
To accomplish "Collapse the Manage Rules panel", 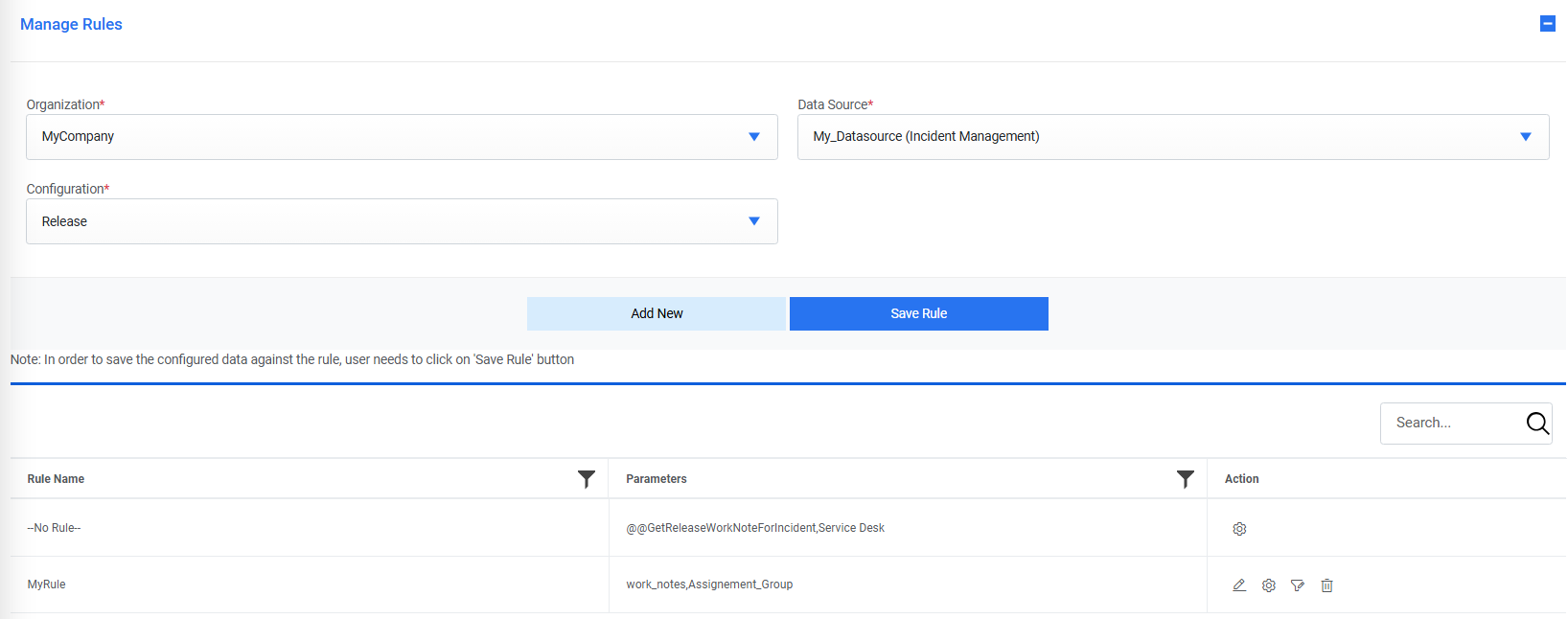I will (x=1547, y=24).
